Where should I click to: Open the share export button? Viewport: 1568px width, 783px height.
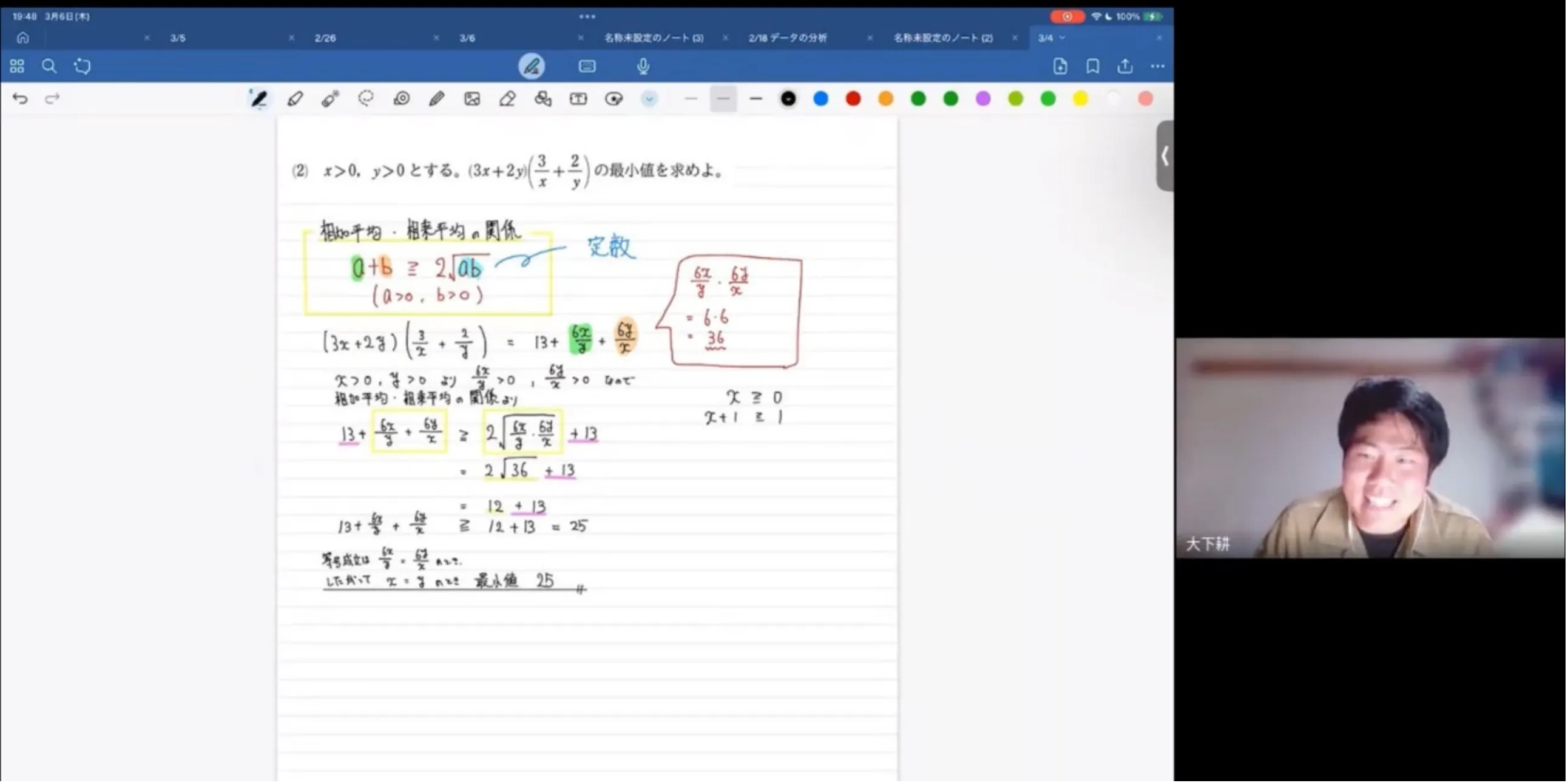(1125, 66)
